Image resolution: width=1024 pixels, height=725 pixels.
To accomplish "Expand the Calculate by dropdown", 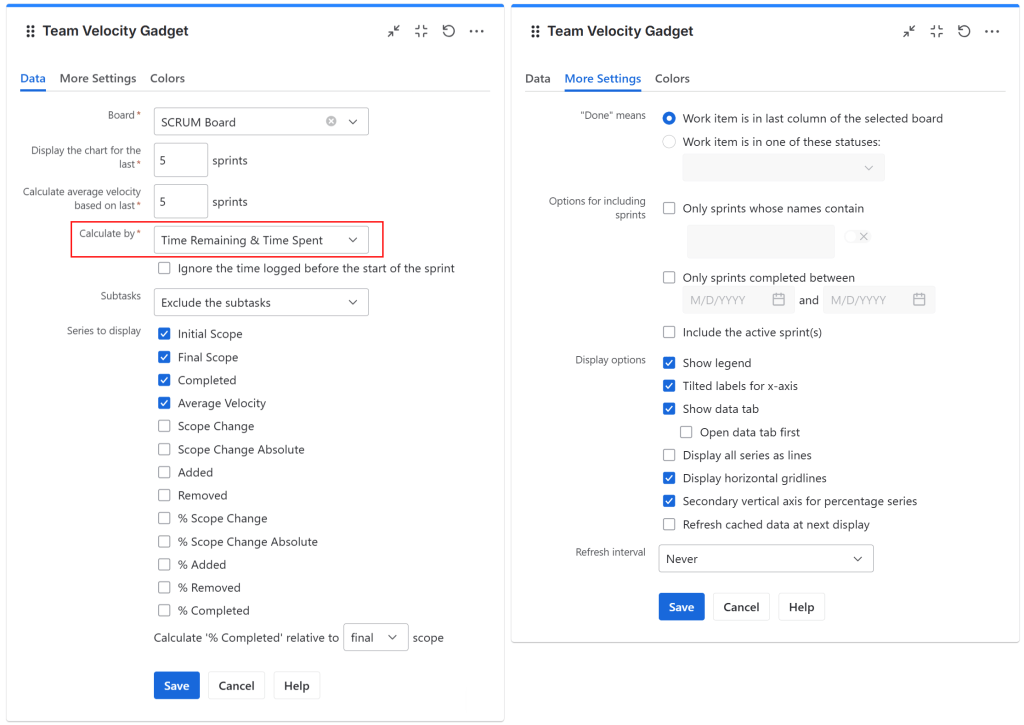I will (261, 240).
